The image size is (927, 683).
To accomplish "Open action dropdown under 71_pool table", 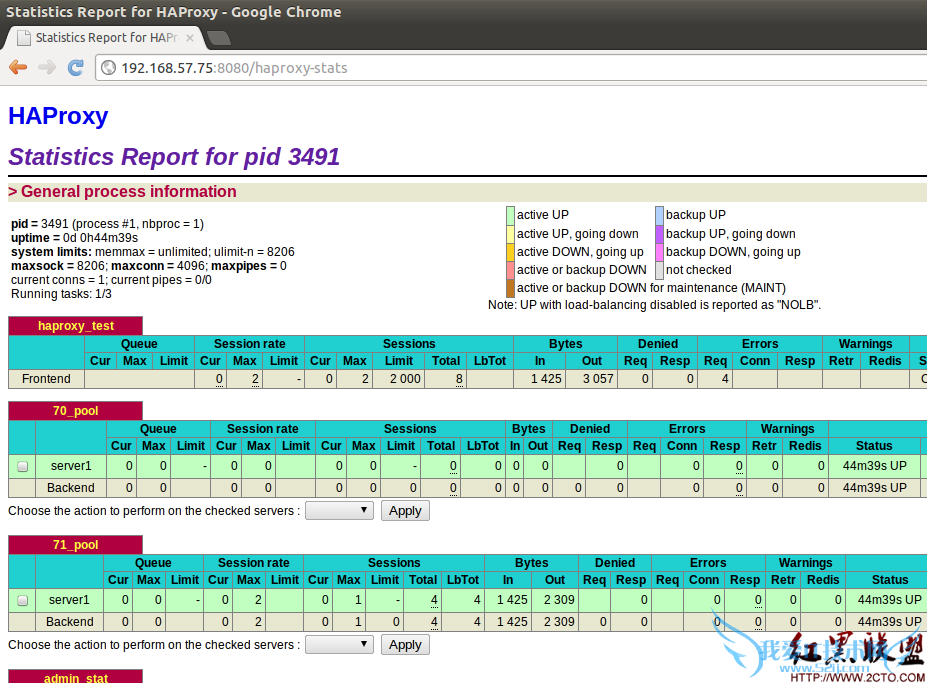I will click(339, 645).
